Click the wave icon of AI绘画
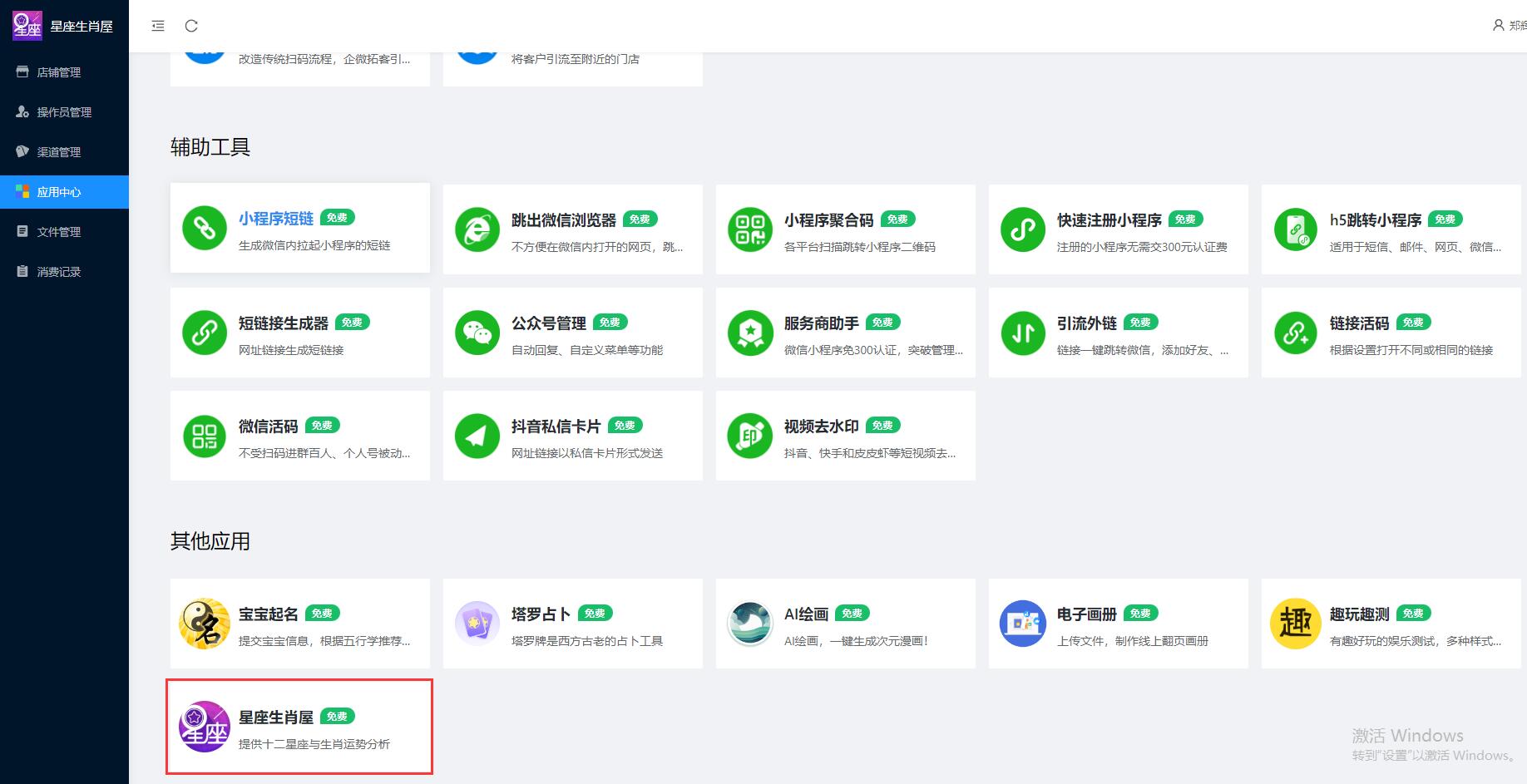This screenshot has width=1527, height=784. click(x=749, y=624)
